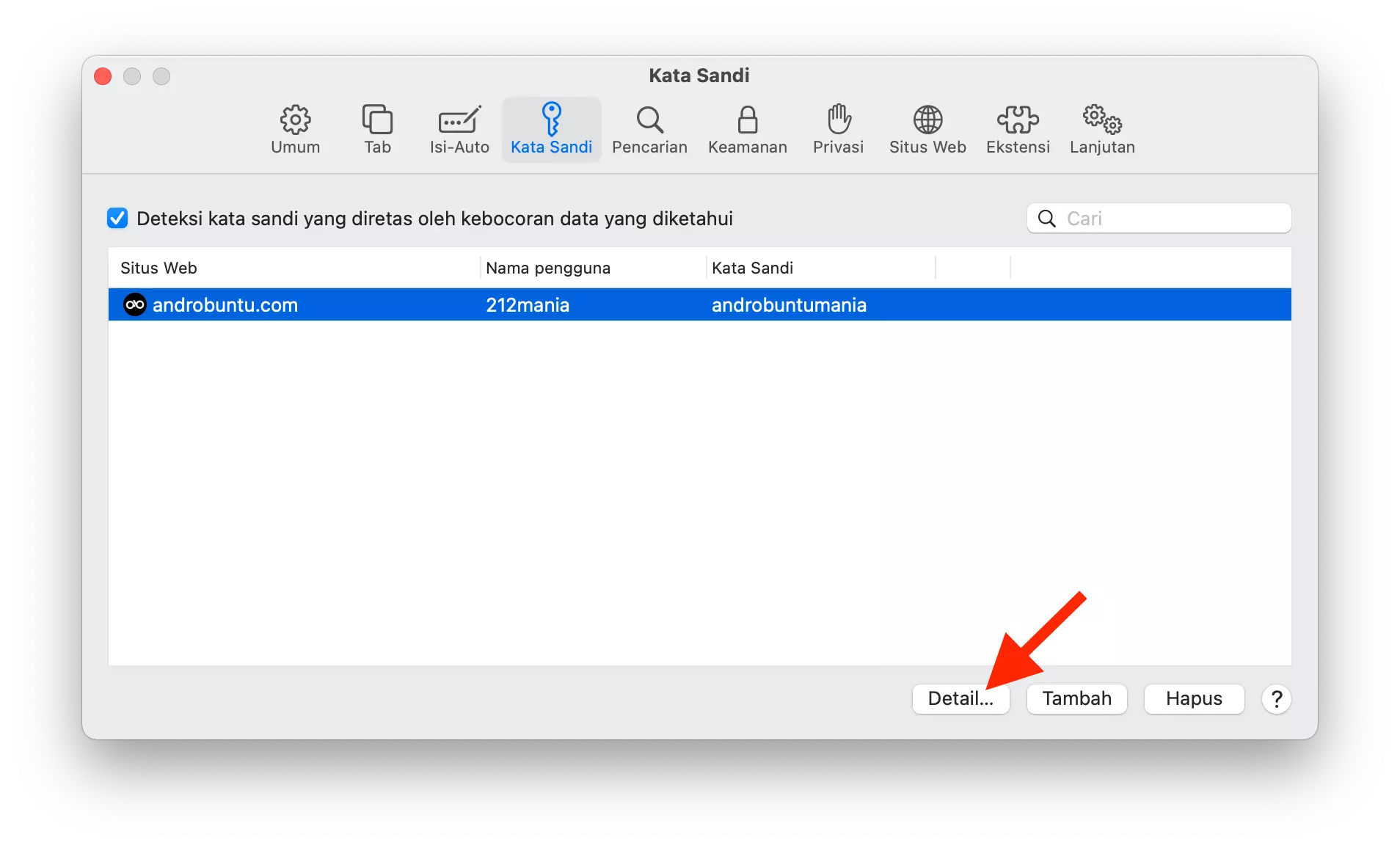Open Privasi settings via hand icon
This screenshot has width=1400, height=848.
click(839, 129)
